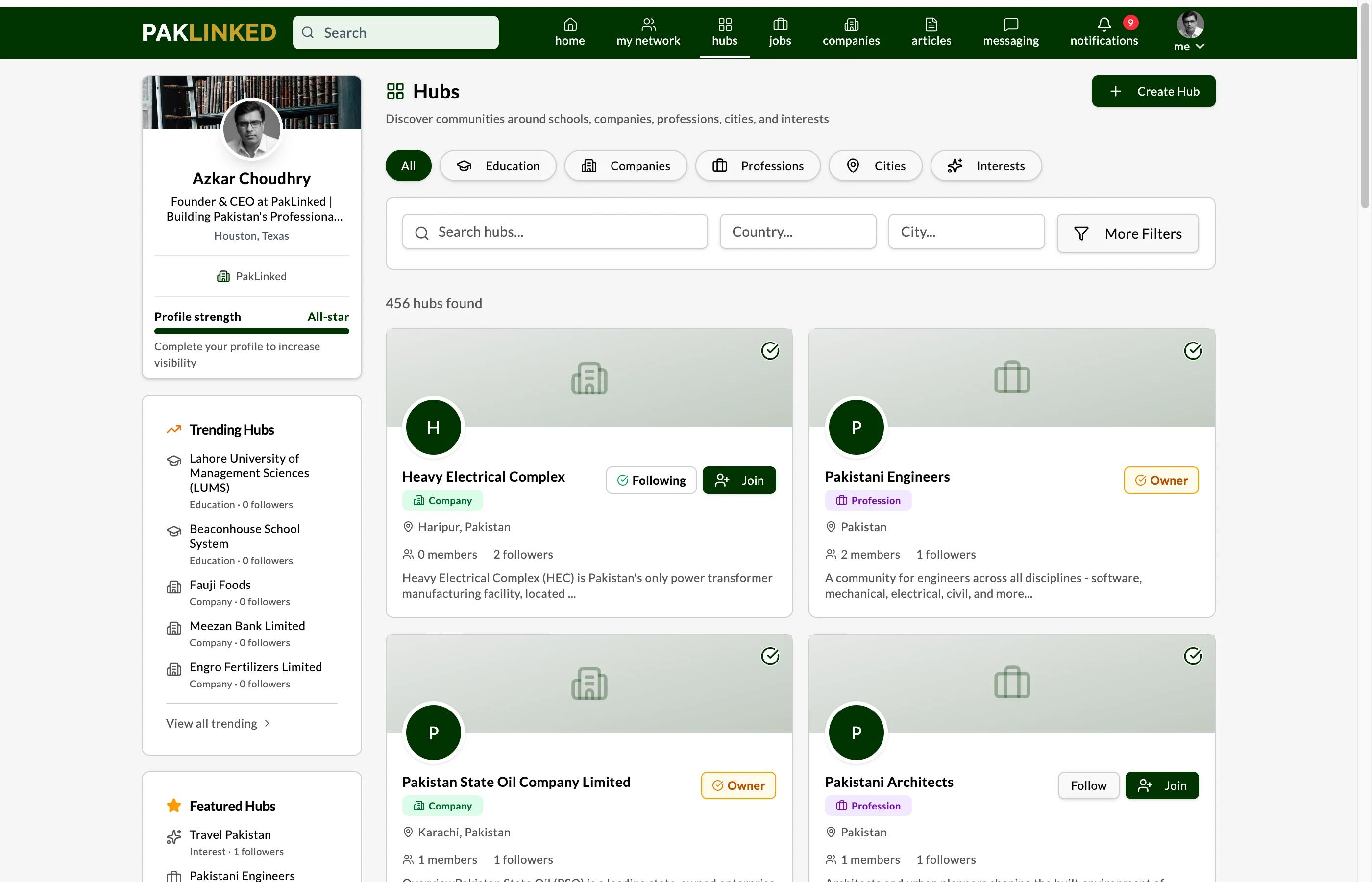Select the jobs briefcase icon
The width and height of the screenshot is (1372, 882).
780,24
